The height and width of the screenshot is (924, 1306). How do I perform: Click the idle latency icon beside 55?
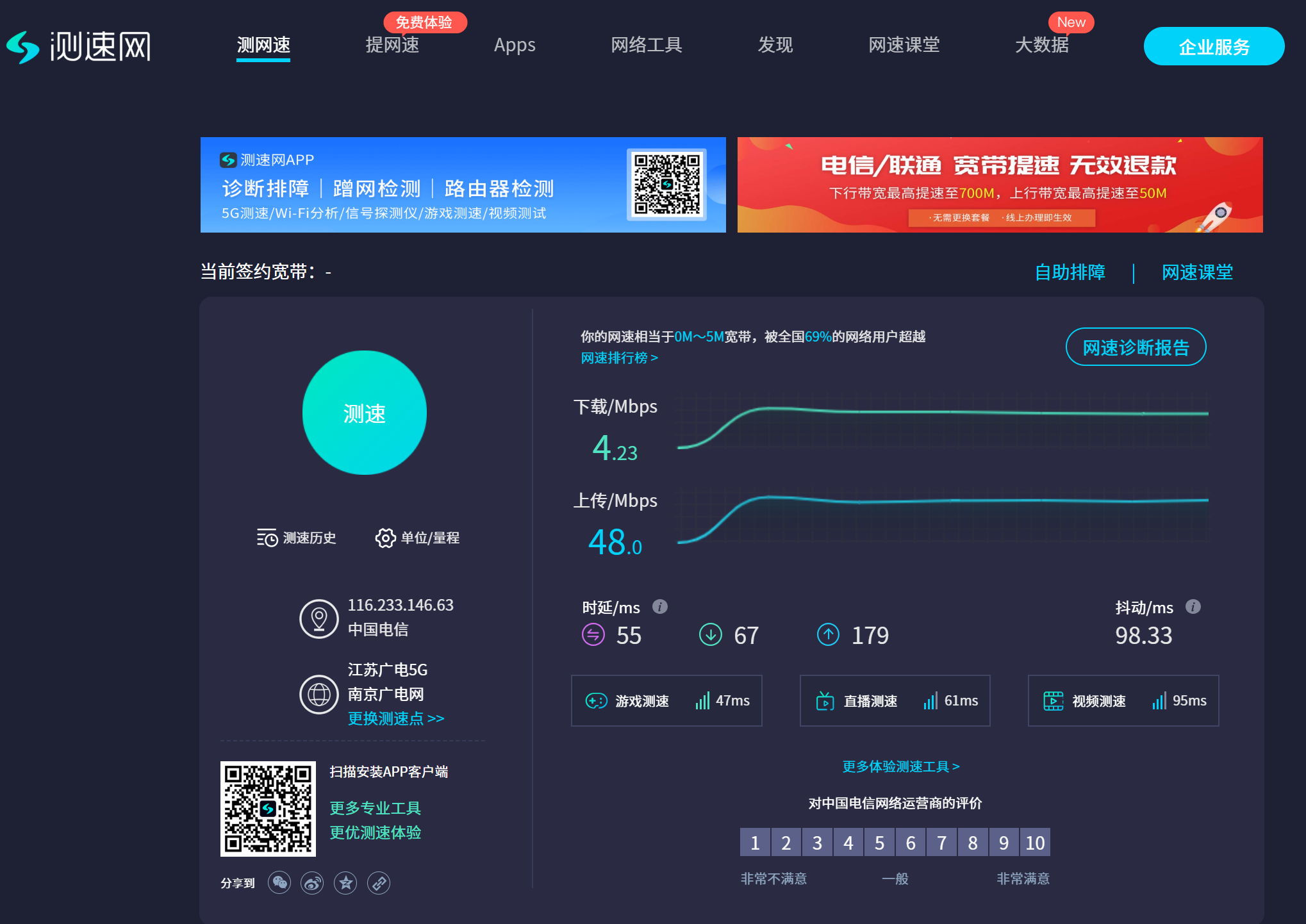[x=593, y=635]
